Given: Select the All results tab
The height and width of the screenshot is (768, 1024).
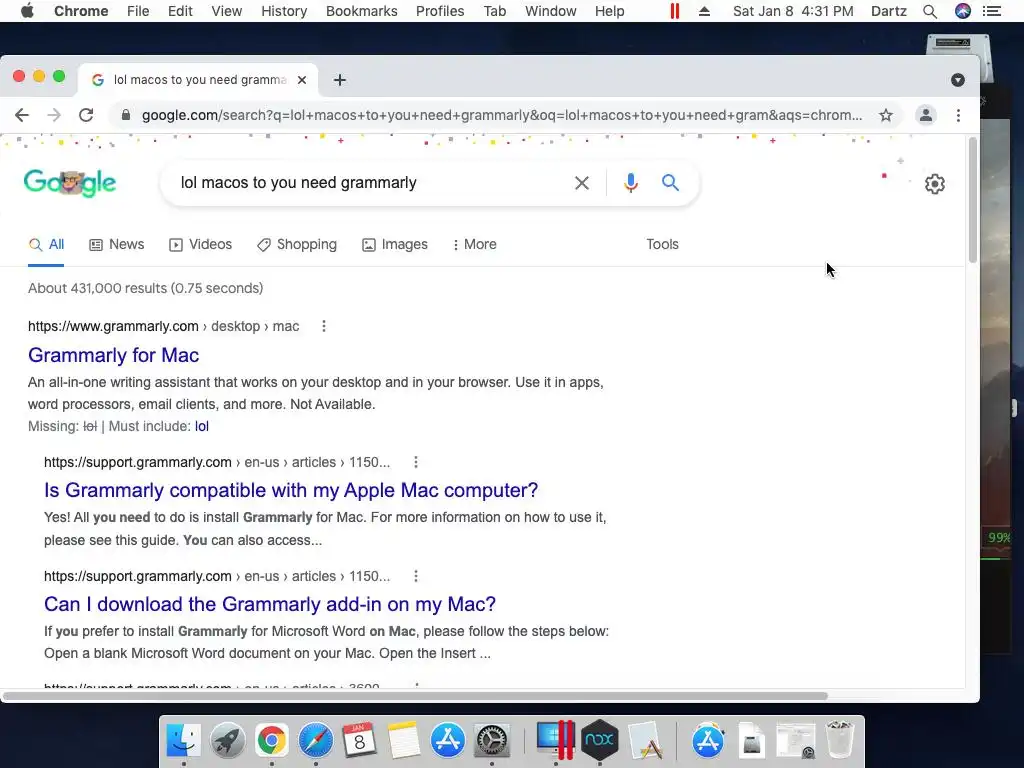Looking at the screenshot, I should click(46, 245).
